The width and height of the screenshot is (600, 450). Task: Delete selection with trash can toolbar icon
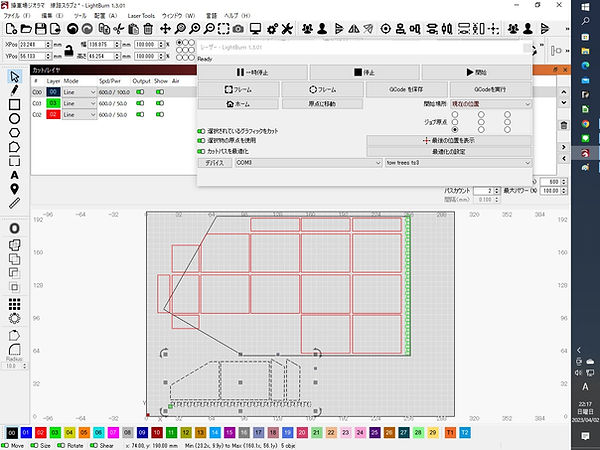(148, 29)
